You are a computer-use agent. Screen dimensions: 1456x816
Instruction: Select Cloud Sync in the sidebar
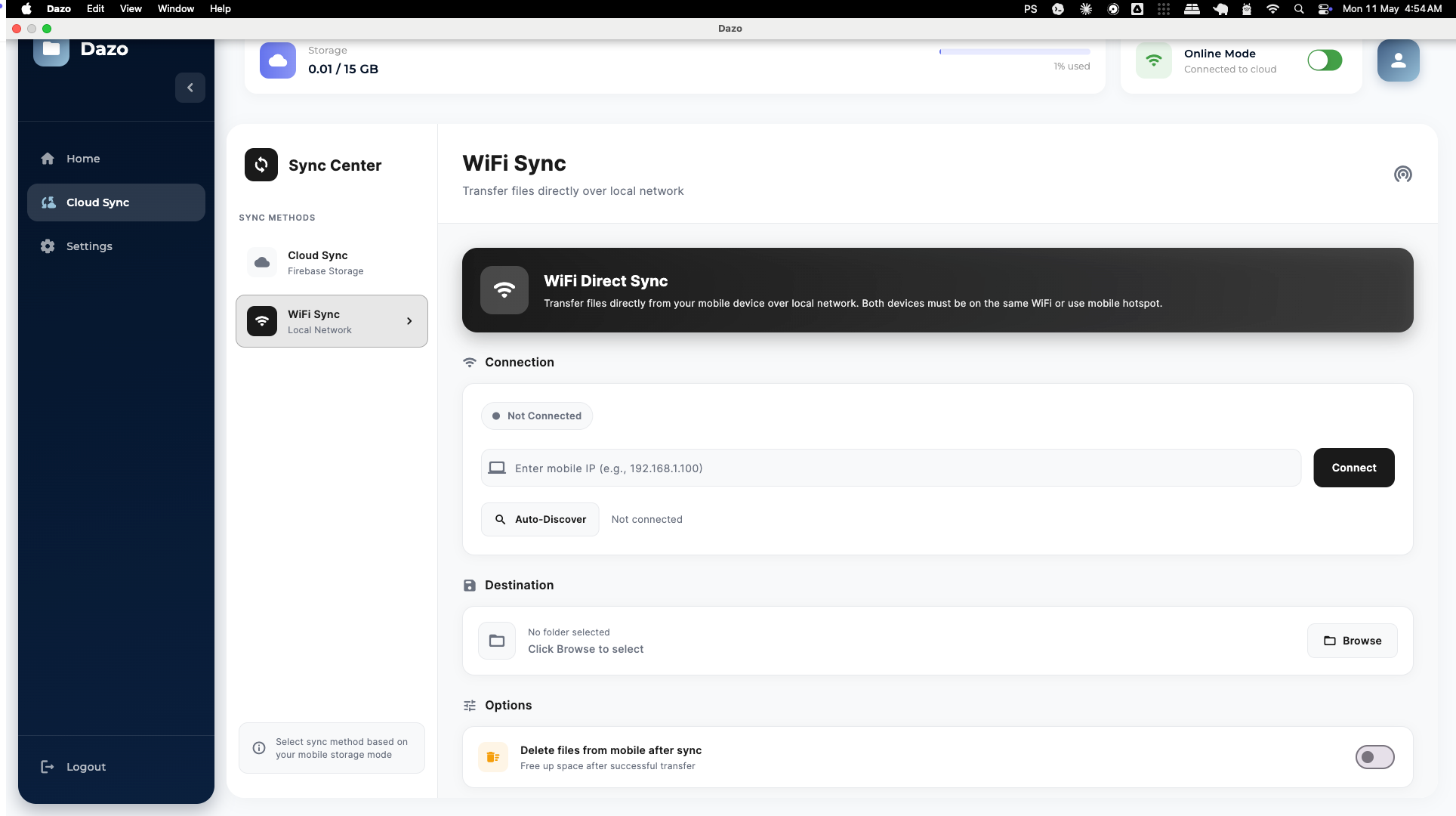coord(116,202)
